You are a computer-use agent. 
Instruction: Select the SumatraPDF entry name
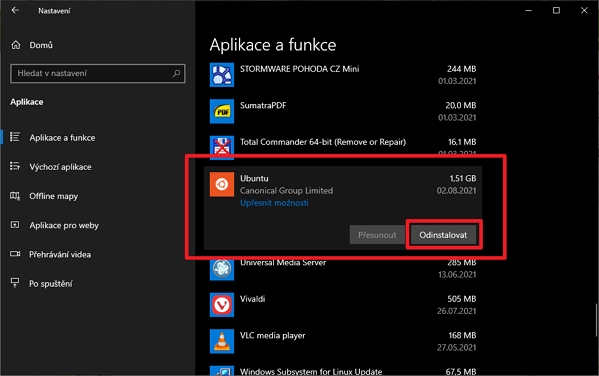point(263,105)
